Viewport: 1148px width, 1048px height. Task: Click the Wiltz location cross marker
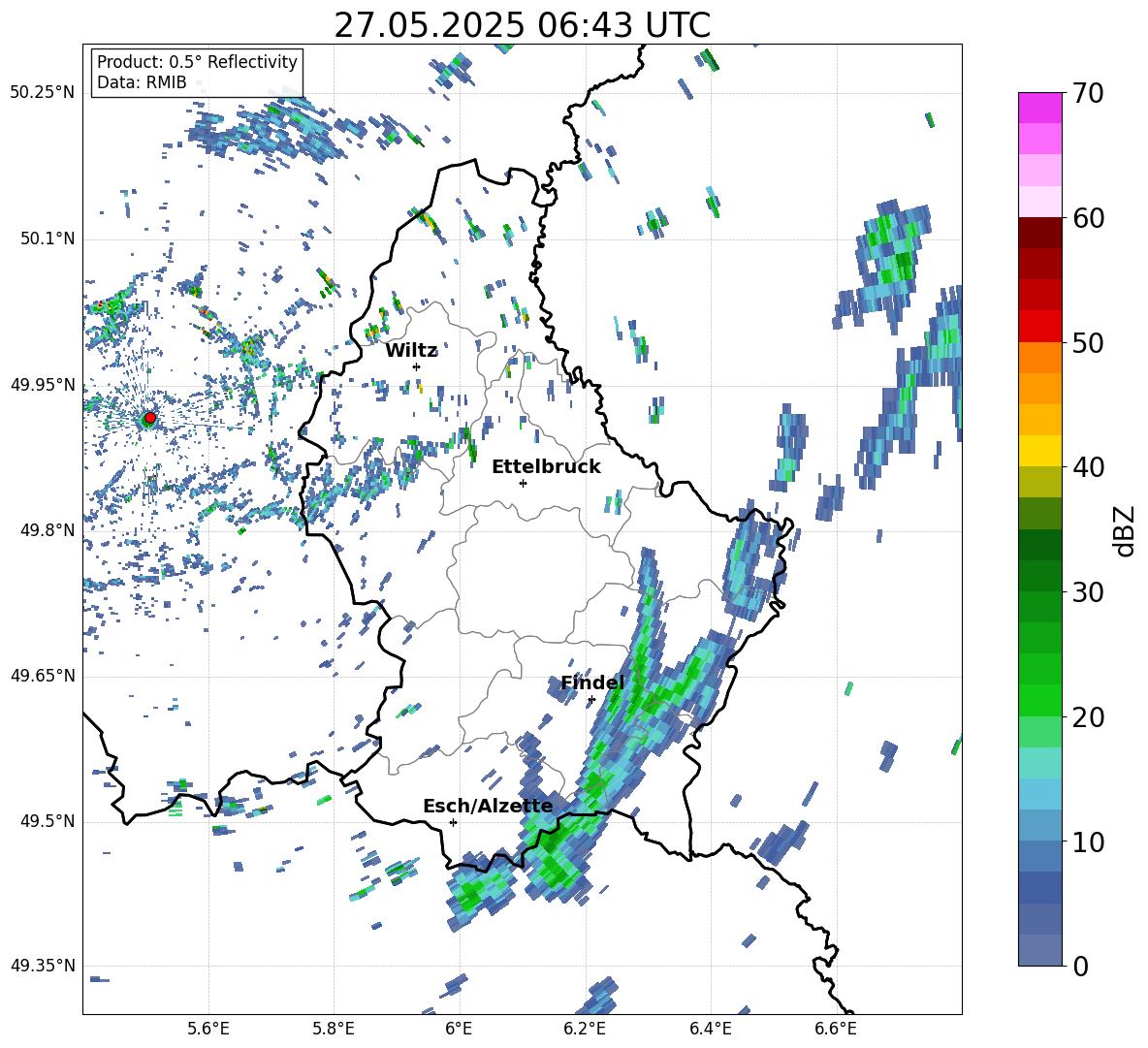pyautogui.click(x=417, y=366)
